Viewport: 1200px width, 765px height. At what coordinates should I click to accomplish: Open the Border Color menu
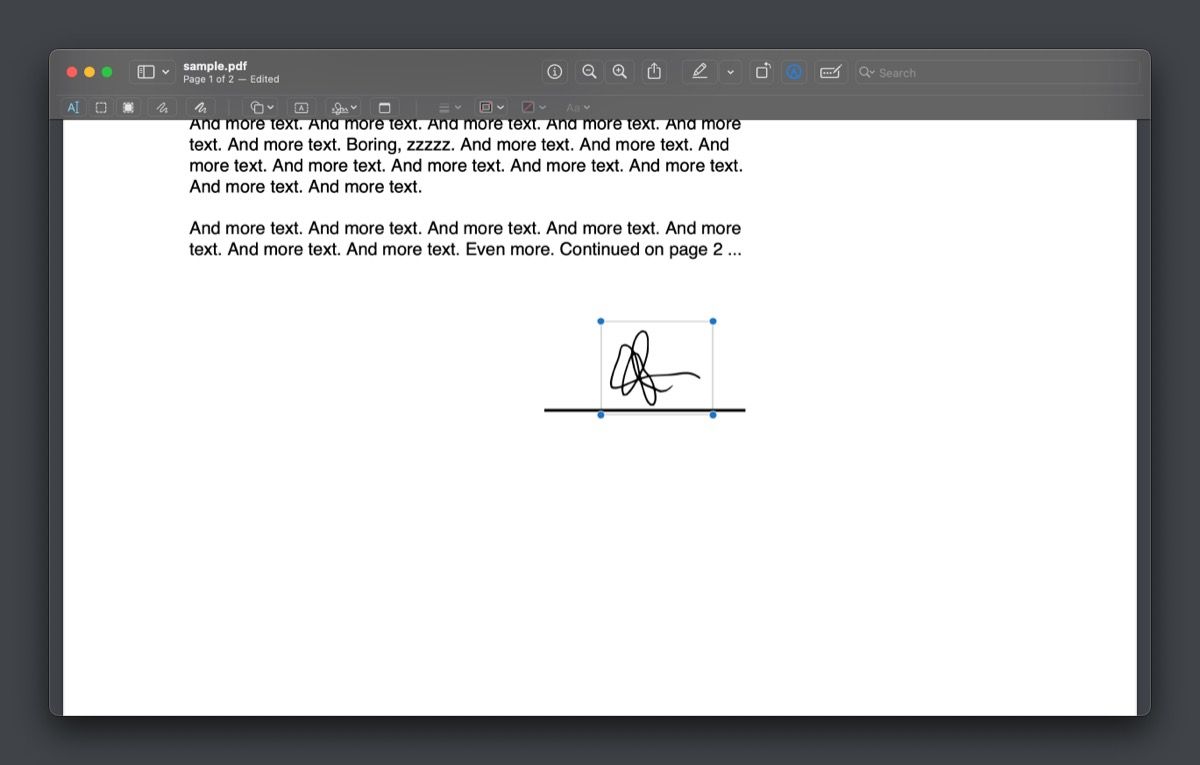pos(491,107)
